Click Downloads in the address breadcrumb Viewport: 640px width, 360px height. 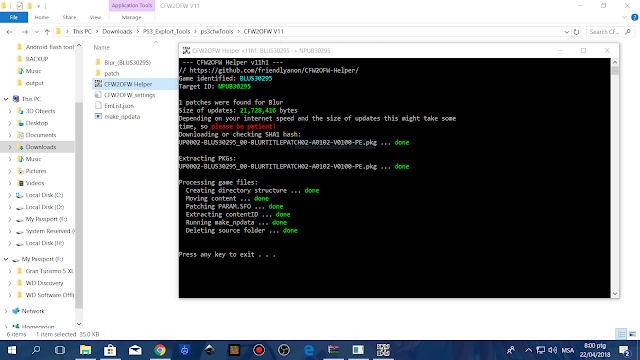(117, 31)
